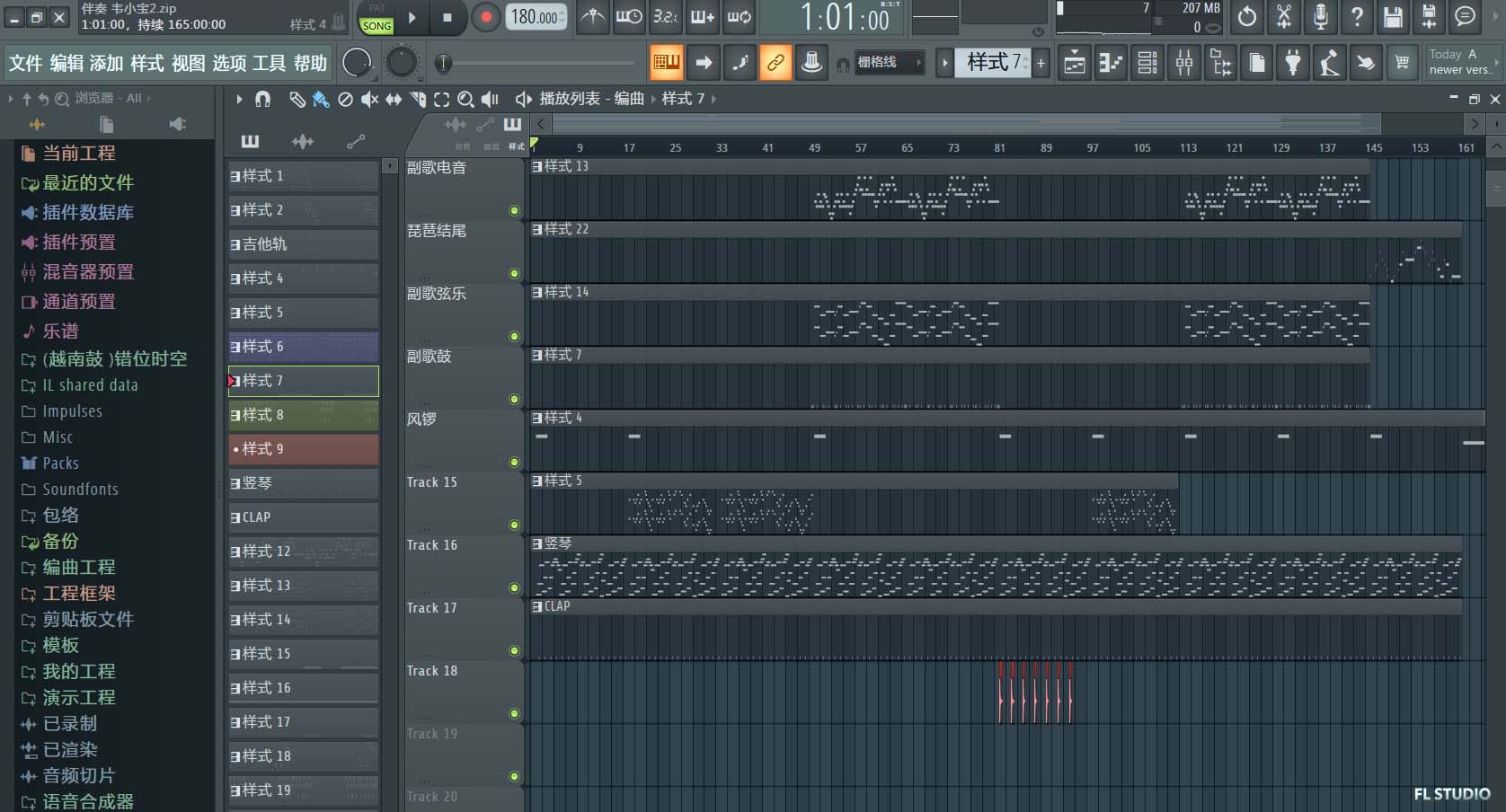Open the 选项 menu
The width and height of the screenshot is (1506, 812).
coord(229,63)
